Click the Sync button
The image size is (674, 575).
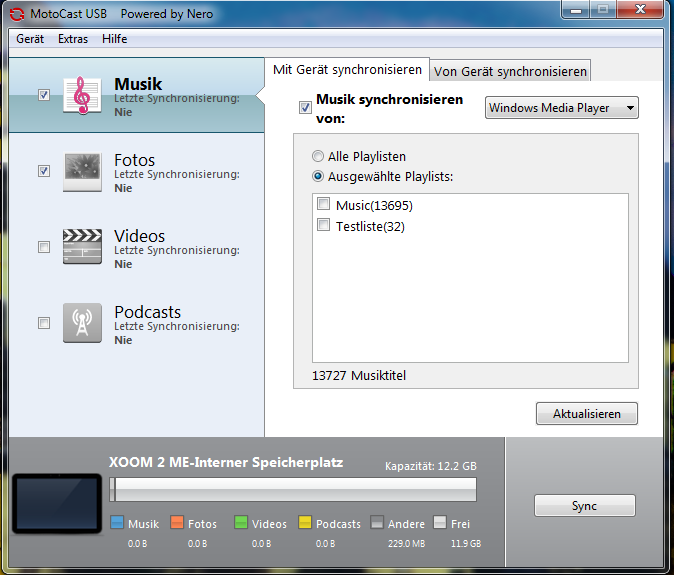pos(585,505)
